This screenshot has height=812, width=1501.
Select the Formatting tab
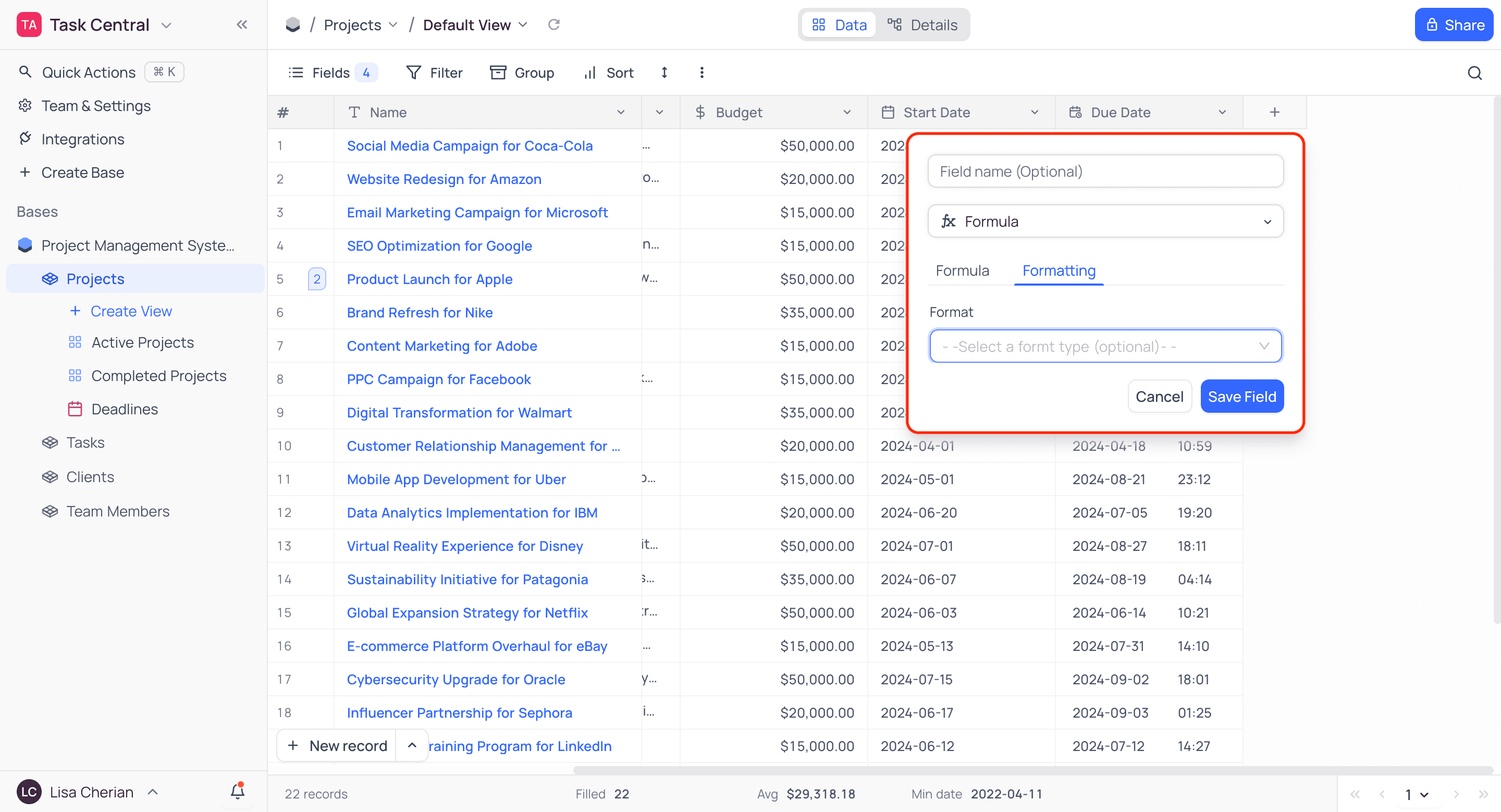[1058, 271]
